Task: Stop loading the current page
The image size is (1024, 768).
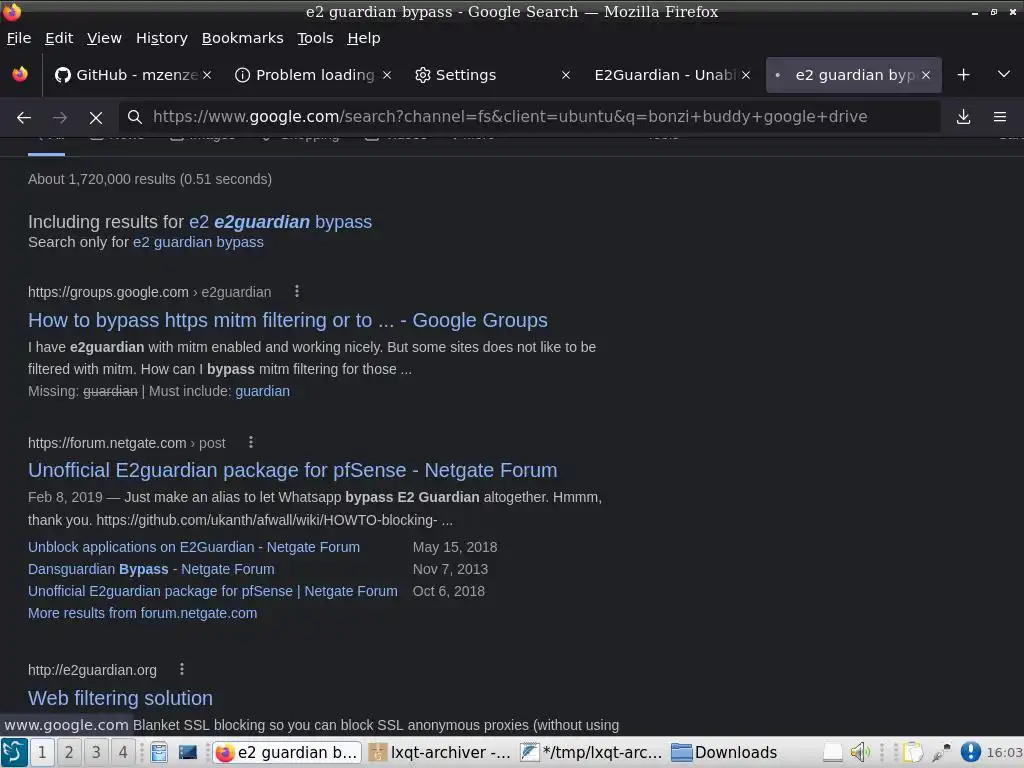Action: 96,118
